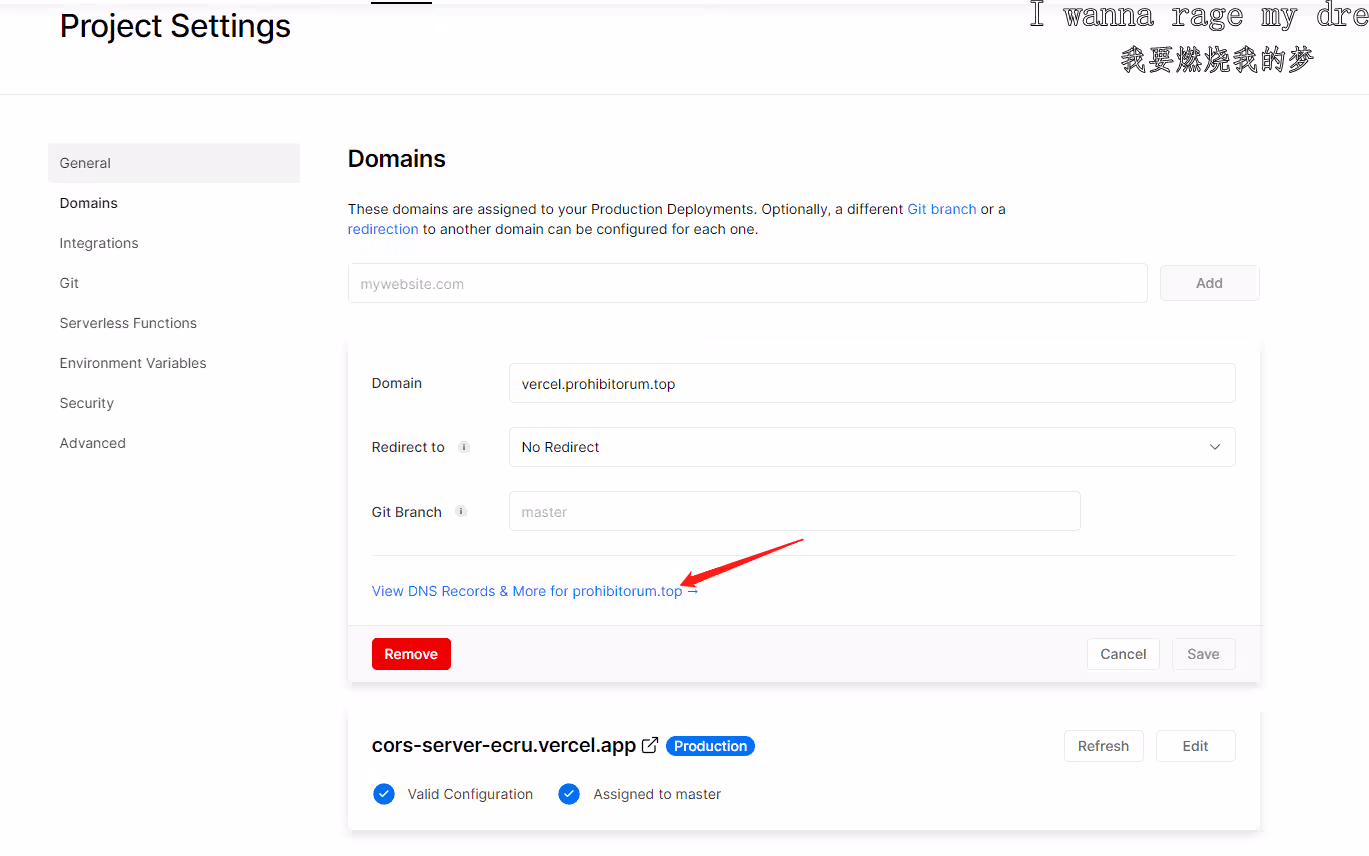The width and height of the screenshot is (1369, 856).
Task: Select Domains in the sidebar
Action: coord(88,203)
